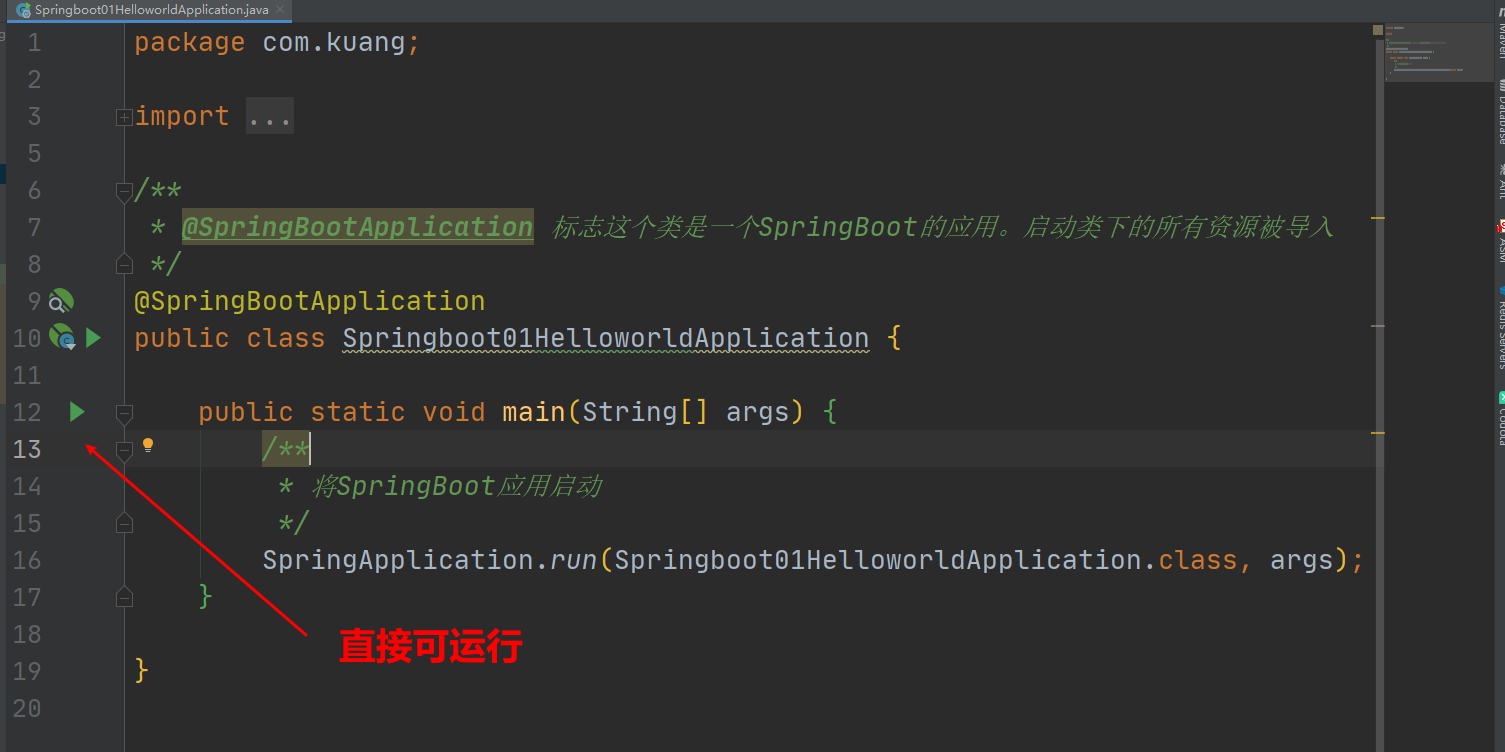Open the ASM tool window
Image resolution: width=1505 pixels, height=752 pixels.
[x=1500, y=243]
